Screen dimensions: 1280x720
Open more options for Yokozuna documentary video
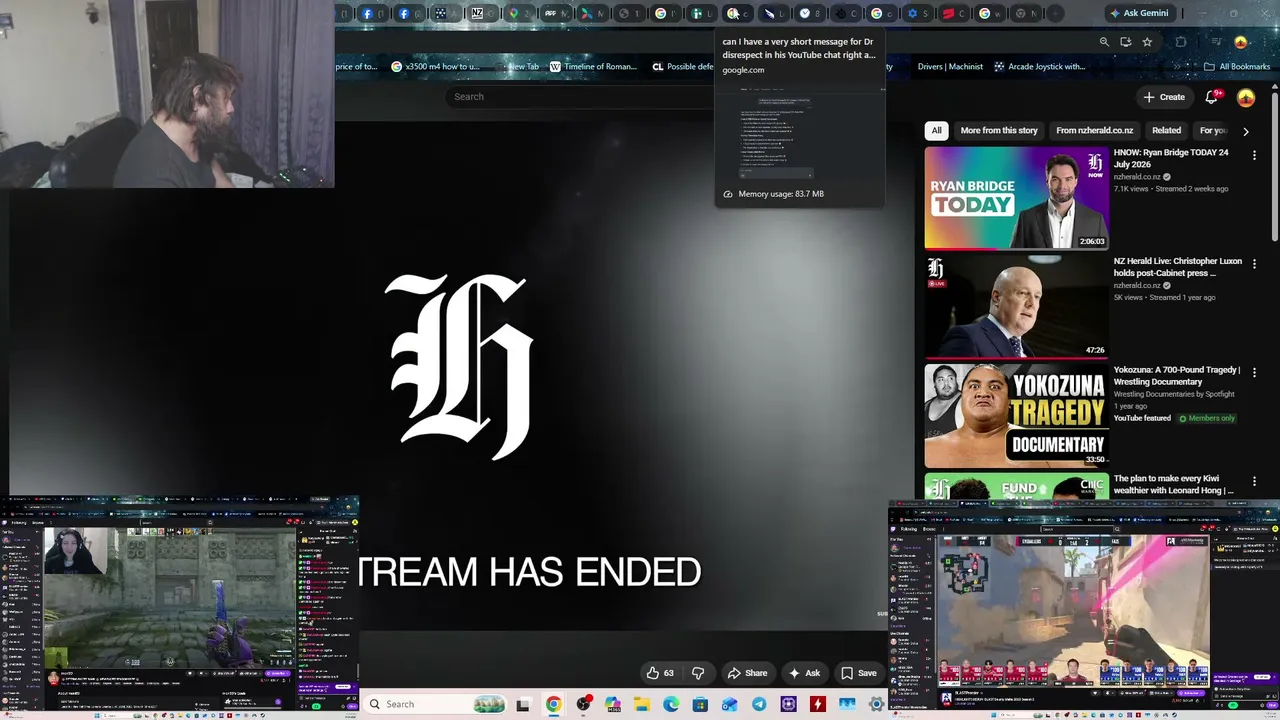pyautogui.click(x=1254, y=374)
